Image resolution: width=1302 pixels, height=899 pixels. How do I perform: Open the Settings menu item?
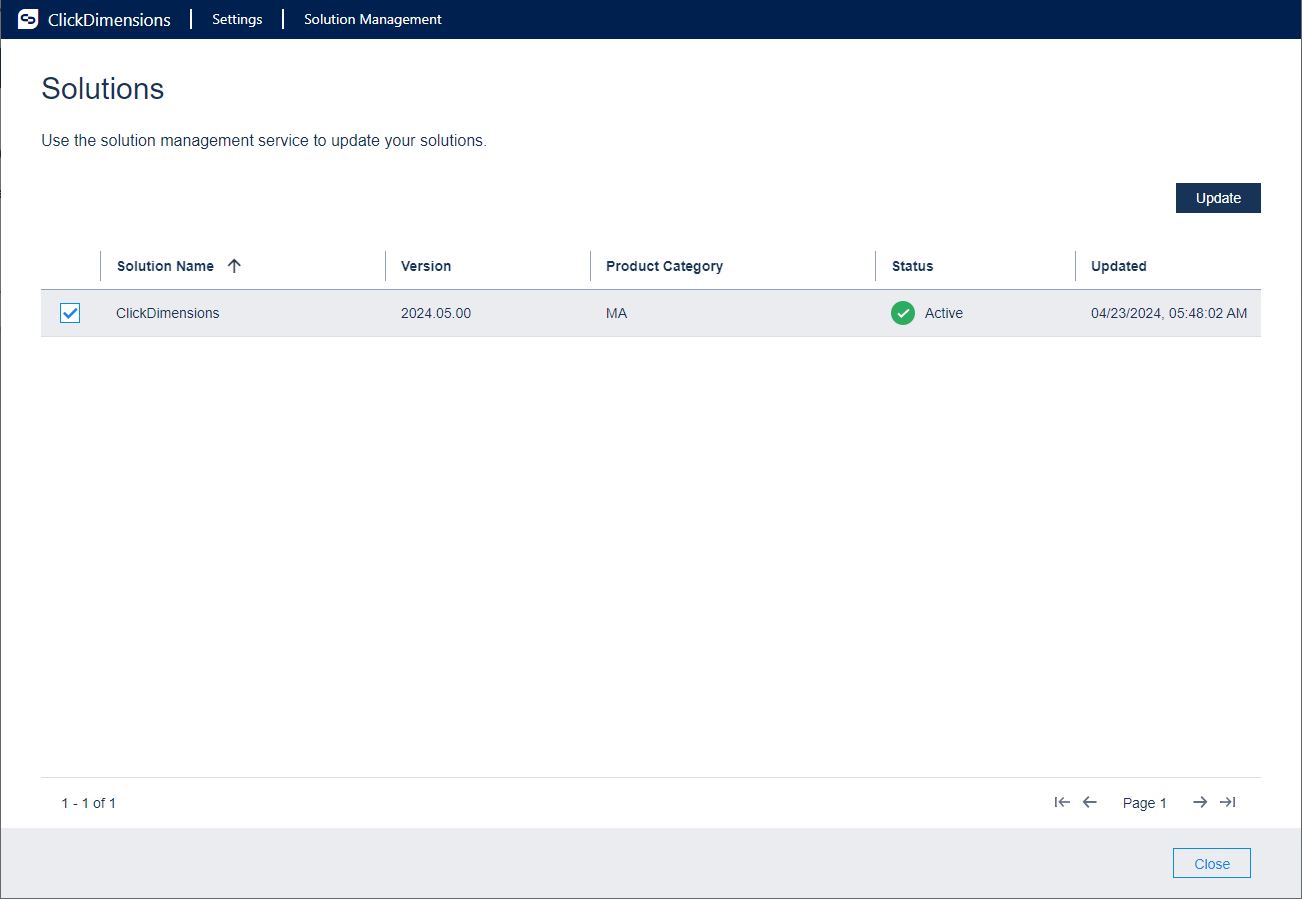tap(237, 19)
